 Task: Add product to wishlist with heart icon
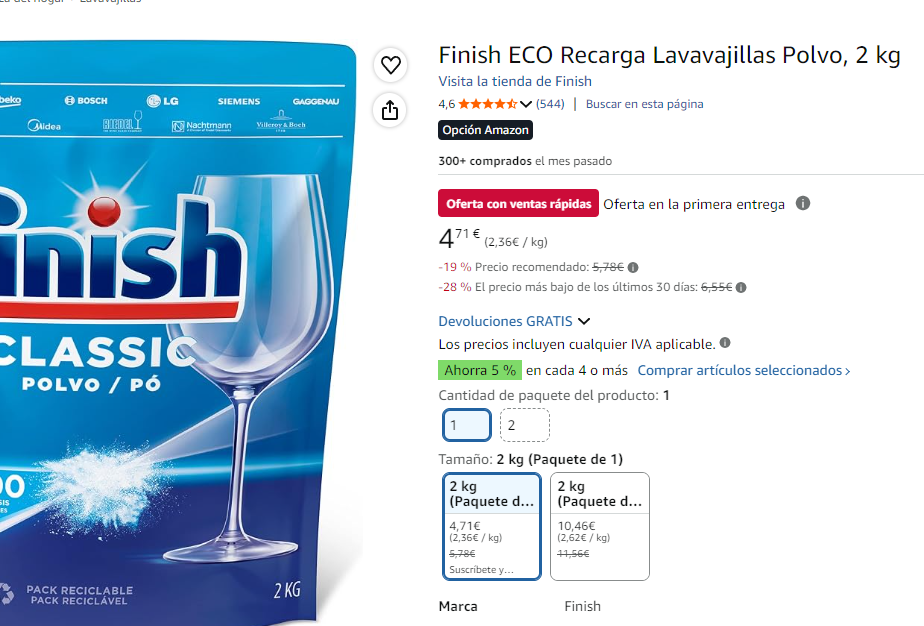click(390, 65)
